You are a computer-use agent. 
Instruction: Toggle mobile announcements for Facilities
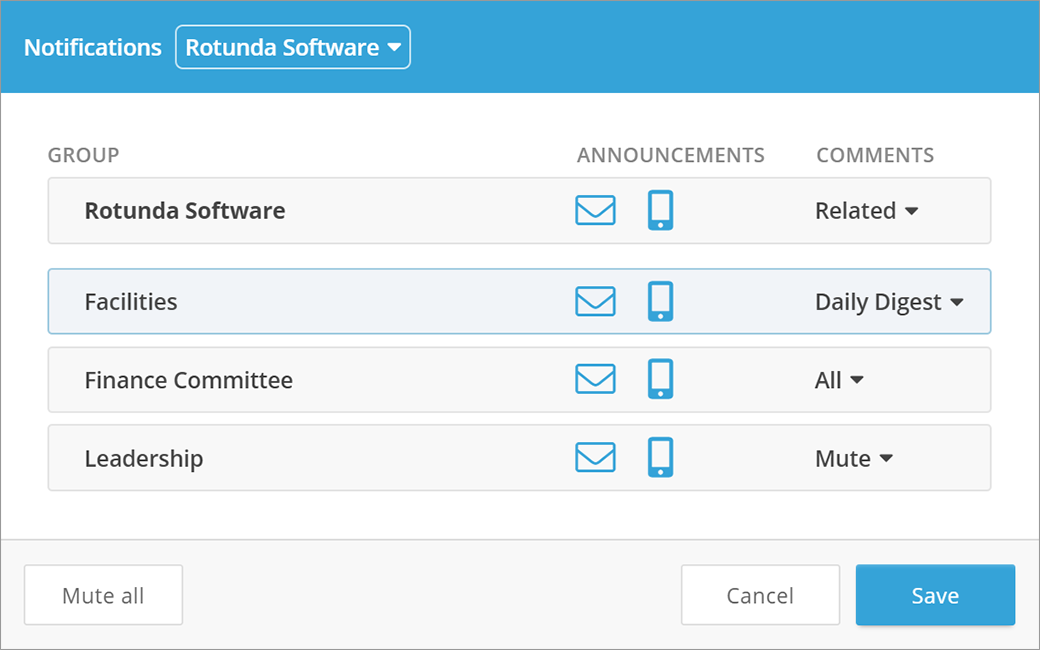[660, 301]
